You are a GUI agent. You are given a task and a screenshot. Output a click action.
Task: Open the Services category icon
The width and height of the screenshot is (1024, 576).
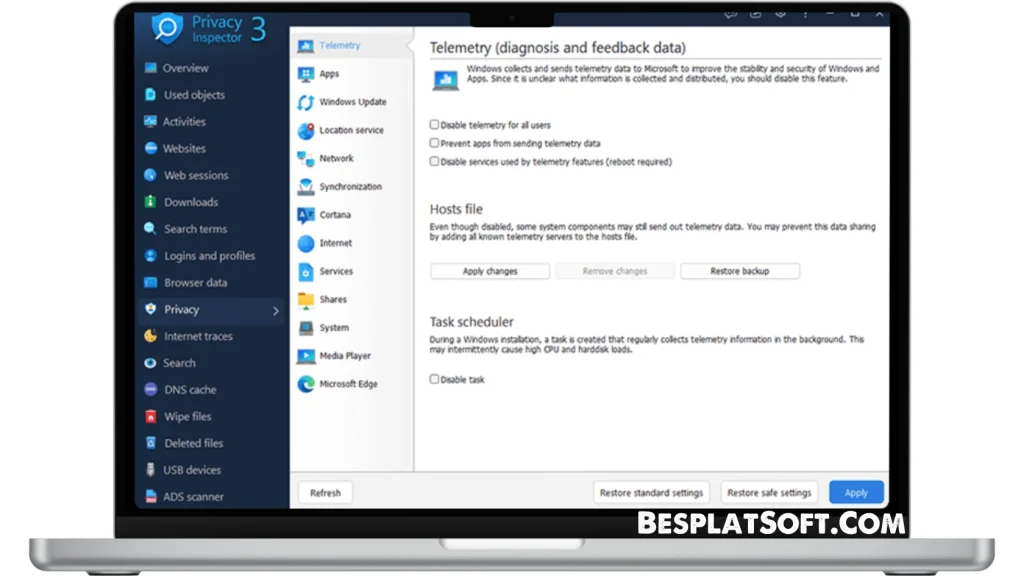point(305,271)
